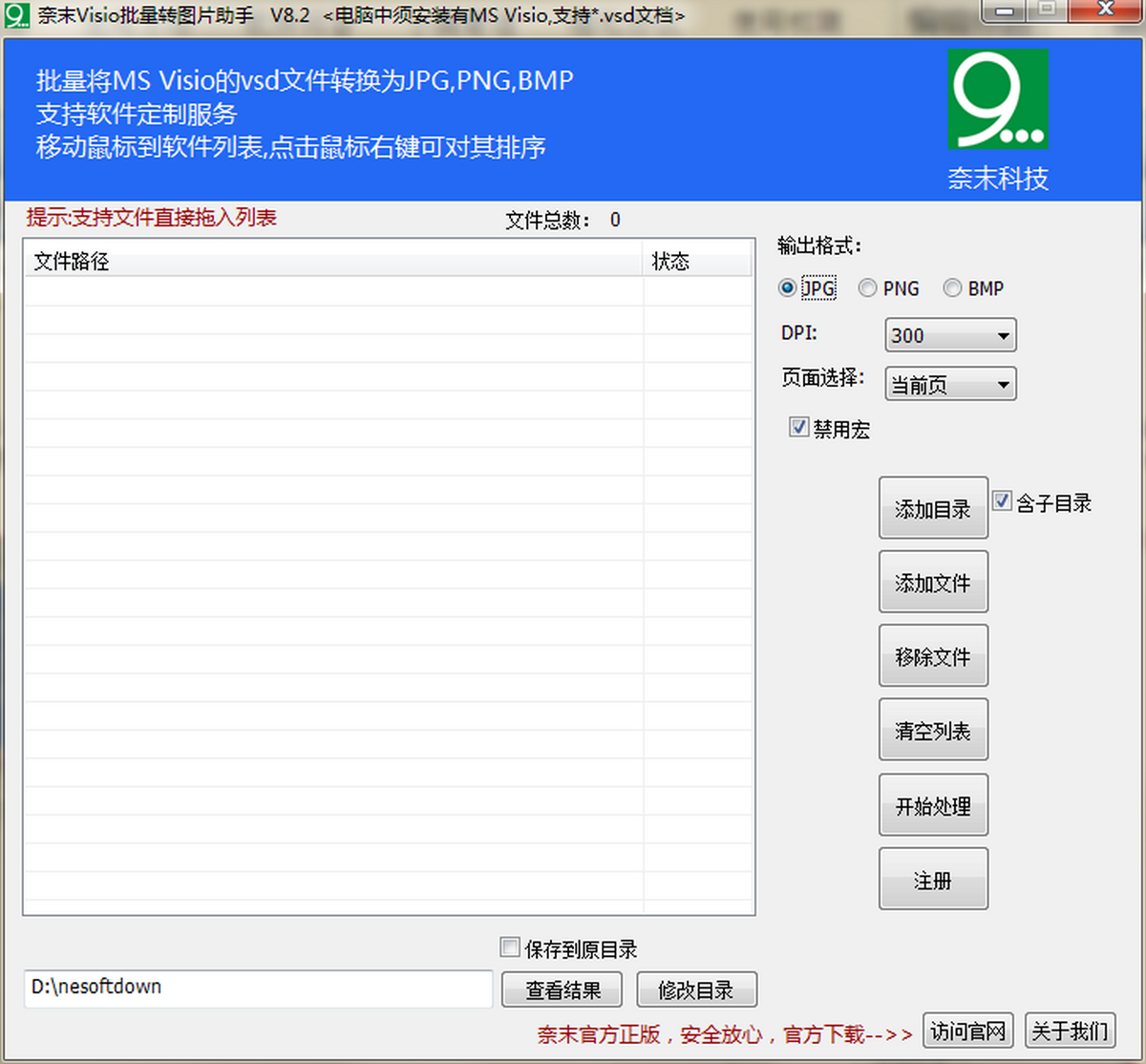Click the 添加目录 button

[933, 507]
